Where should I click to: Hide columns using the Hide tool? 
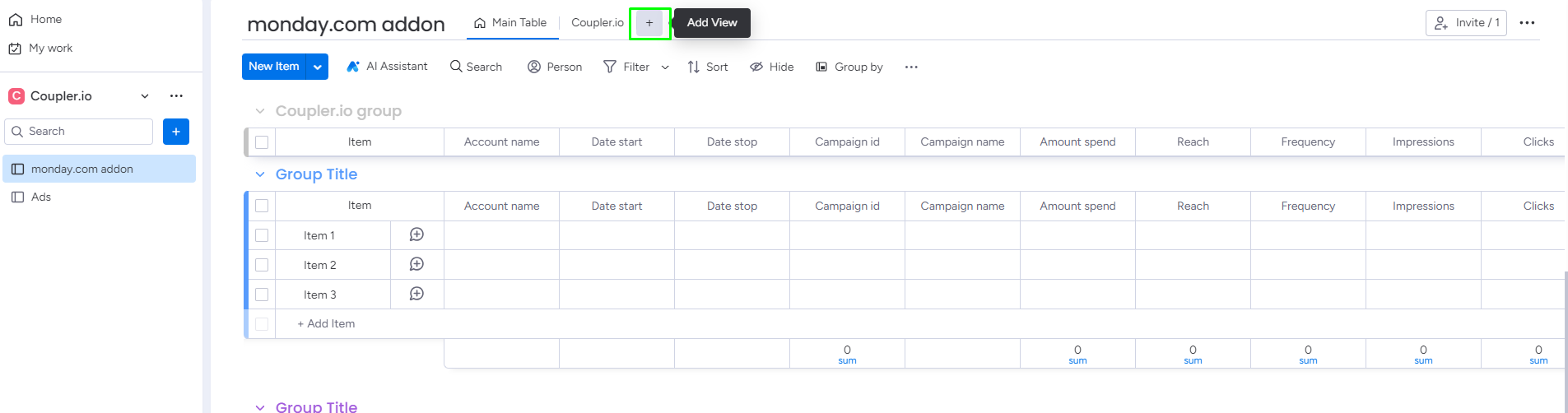click(x=771, y=67)
